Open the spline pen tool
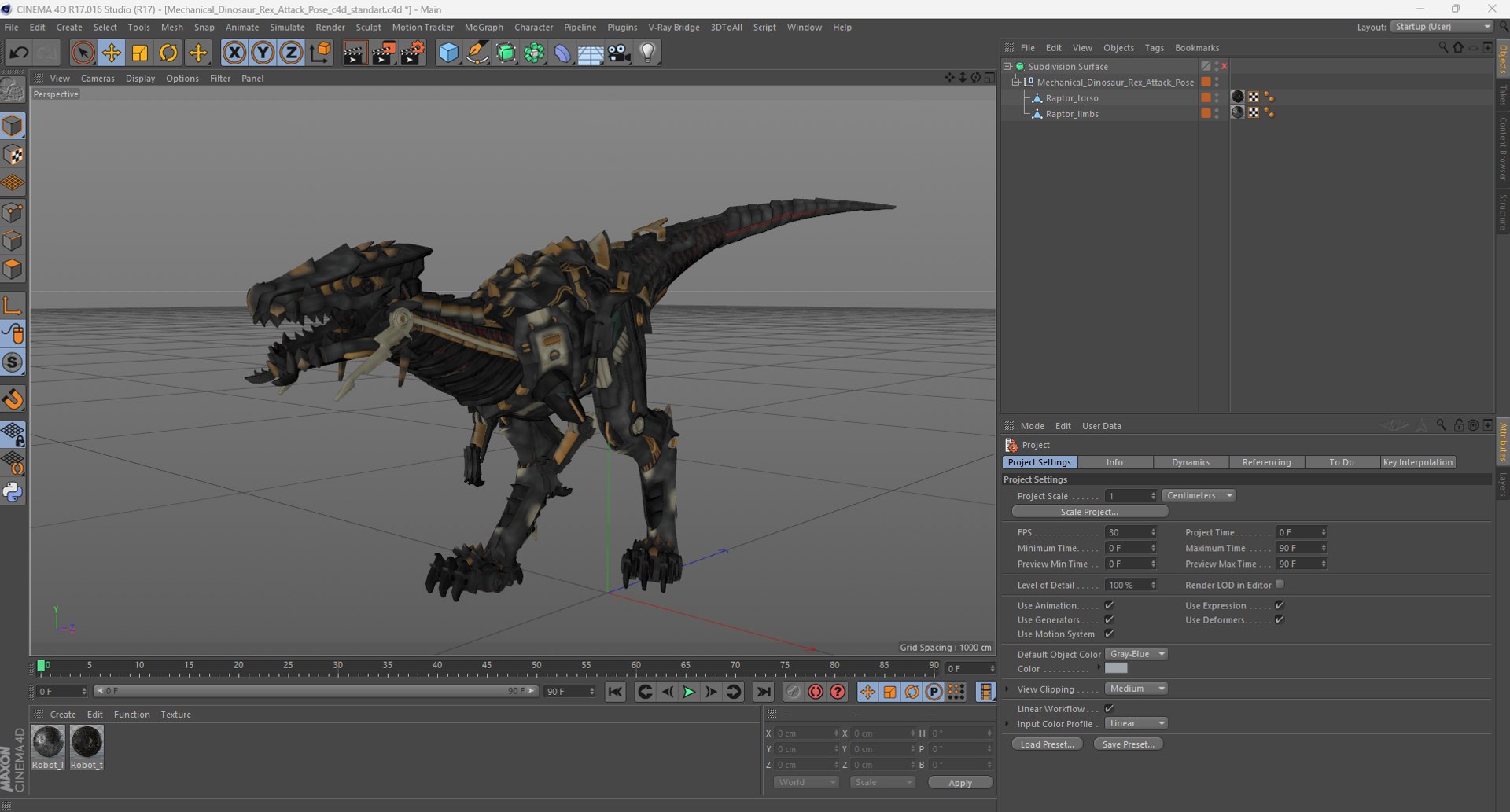Screen dimensions: 1510x812 coord(477,53)
